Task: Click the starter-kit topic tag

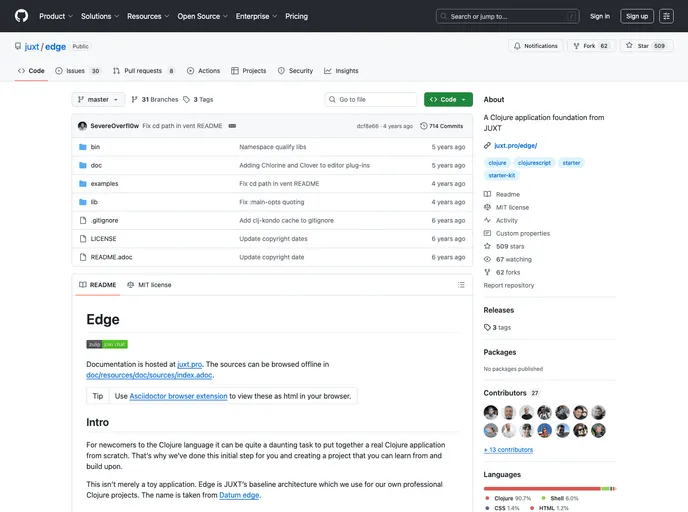Action: (x=502, y=175)
